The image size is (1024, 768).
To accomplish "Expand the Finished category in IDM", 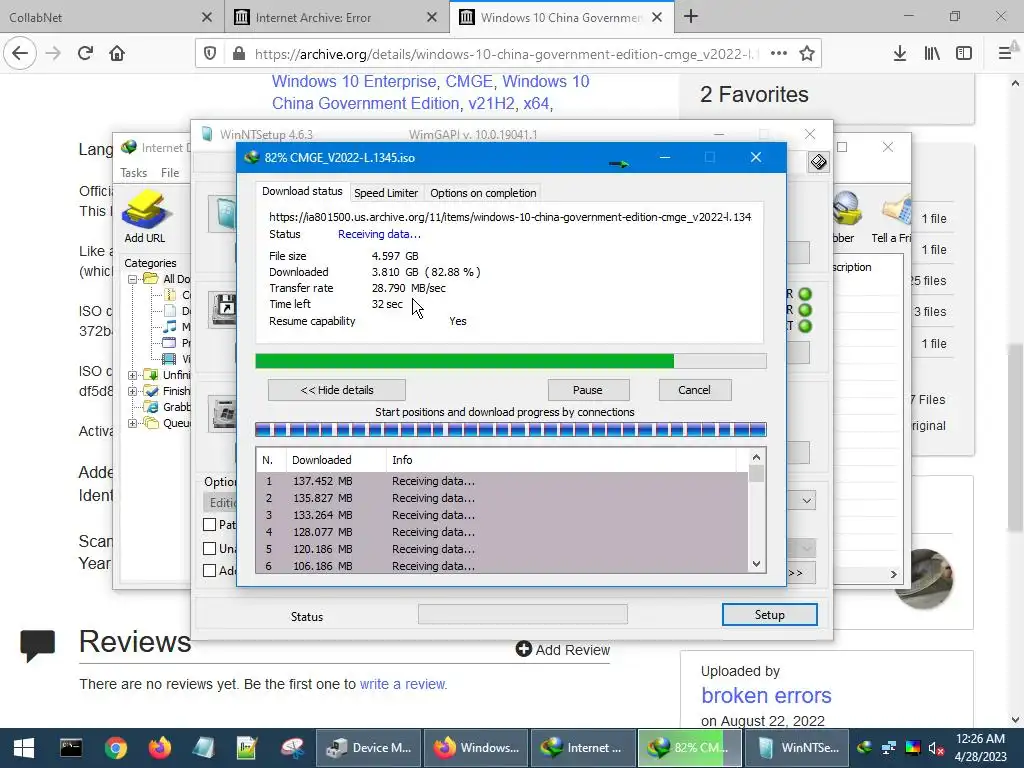I will [133, 391].
